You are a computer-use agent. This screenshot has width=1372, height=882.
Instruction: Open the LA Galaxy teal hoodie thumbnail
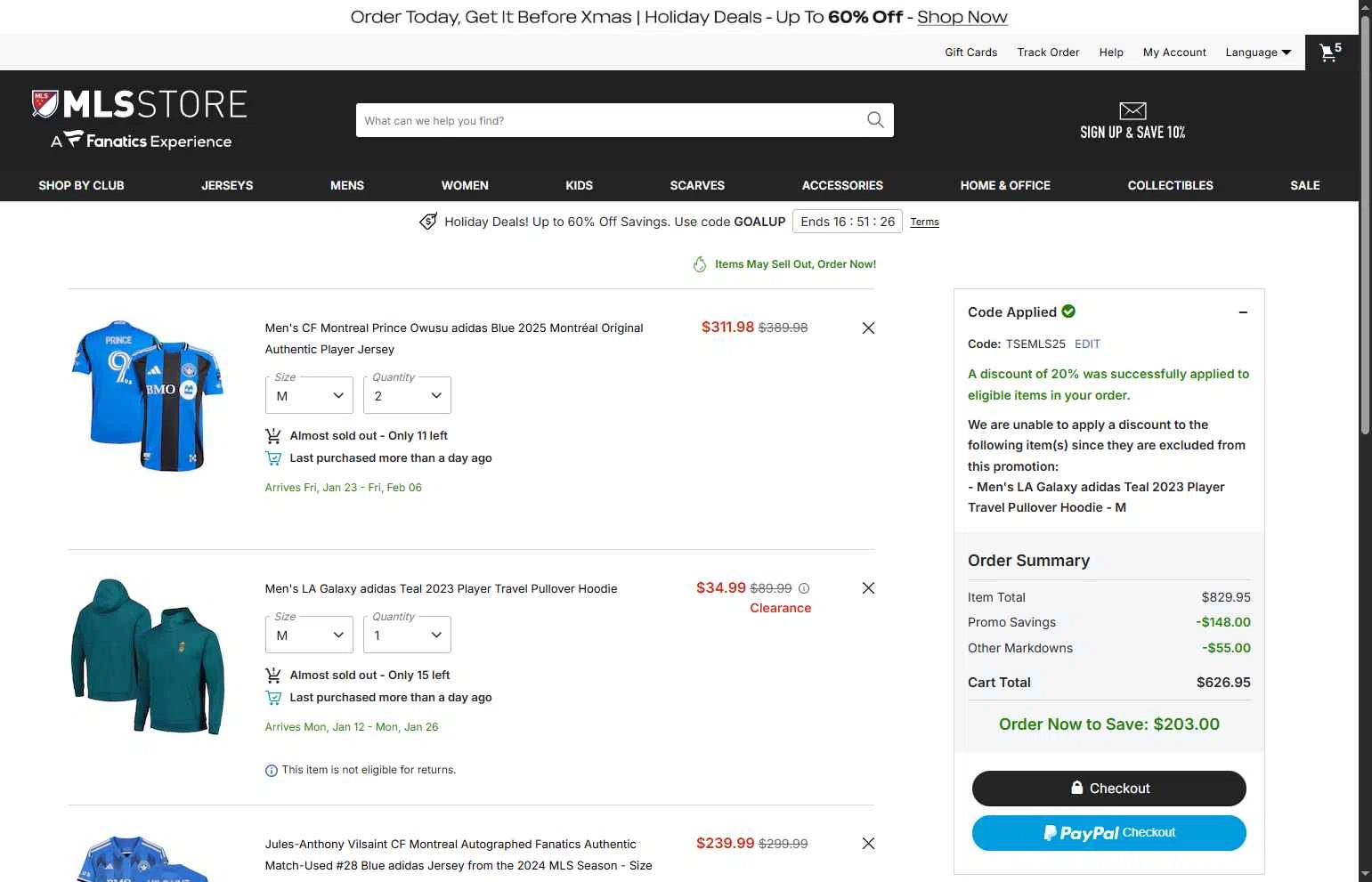(148, 656)
